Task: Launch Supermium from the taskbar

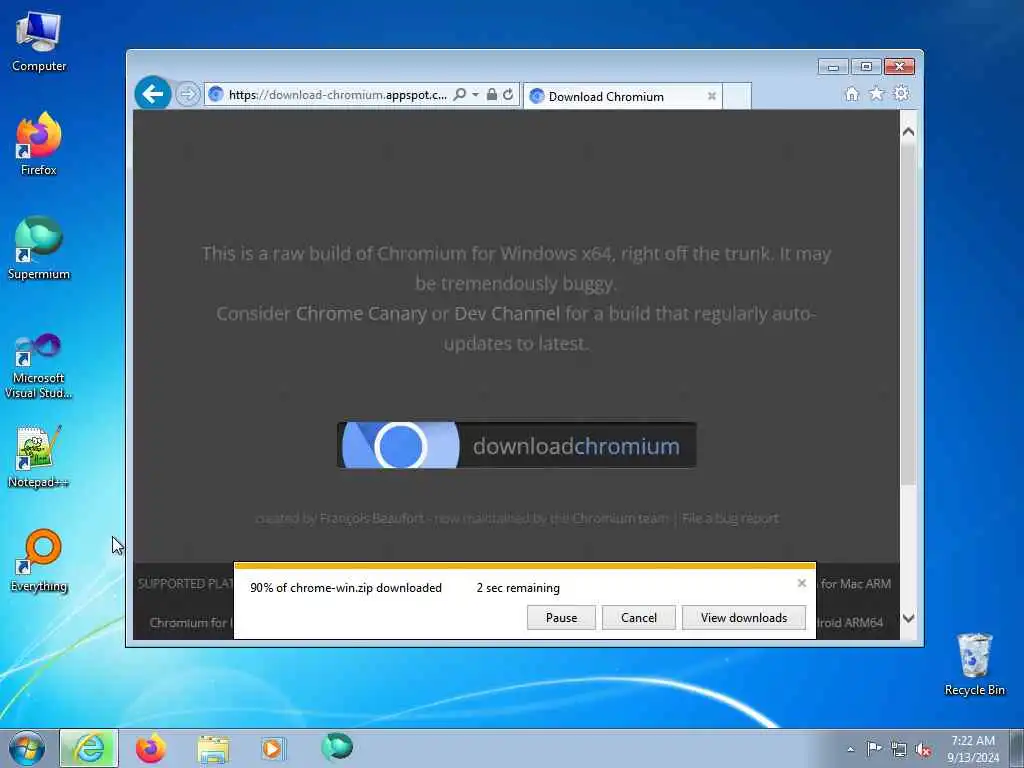Action: 337,747
